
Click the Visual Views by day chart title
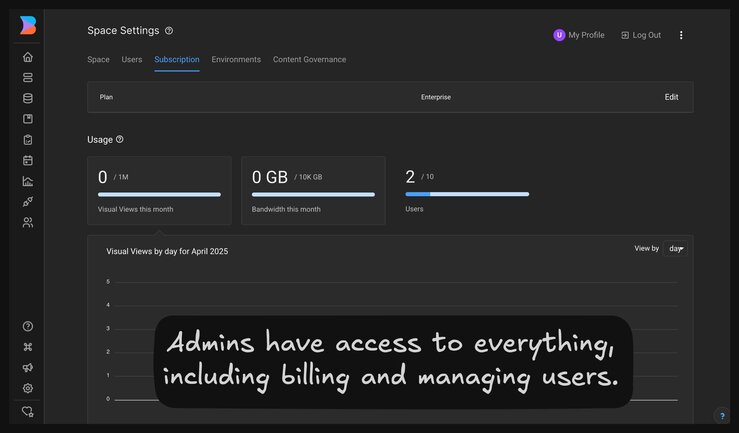[x=167, y=252]
